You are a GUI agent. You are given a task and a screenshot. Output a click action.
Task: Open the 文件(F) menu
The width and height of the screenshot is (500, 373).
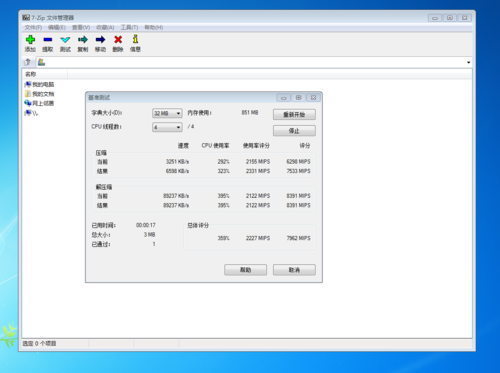[x=33, y=27]
